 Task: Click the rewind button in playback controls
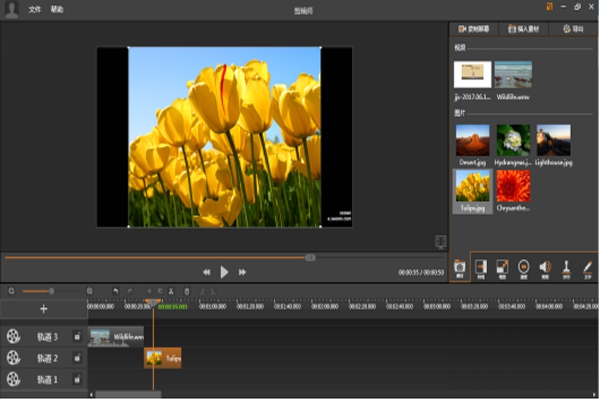pyautogui.click(x=207, y=271)
